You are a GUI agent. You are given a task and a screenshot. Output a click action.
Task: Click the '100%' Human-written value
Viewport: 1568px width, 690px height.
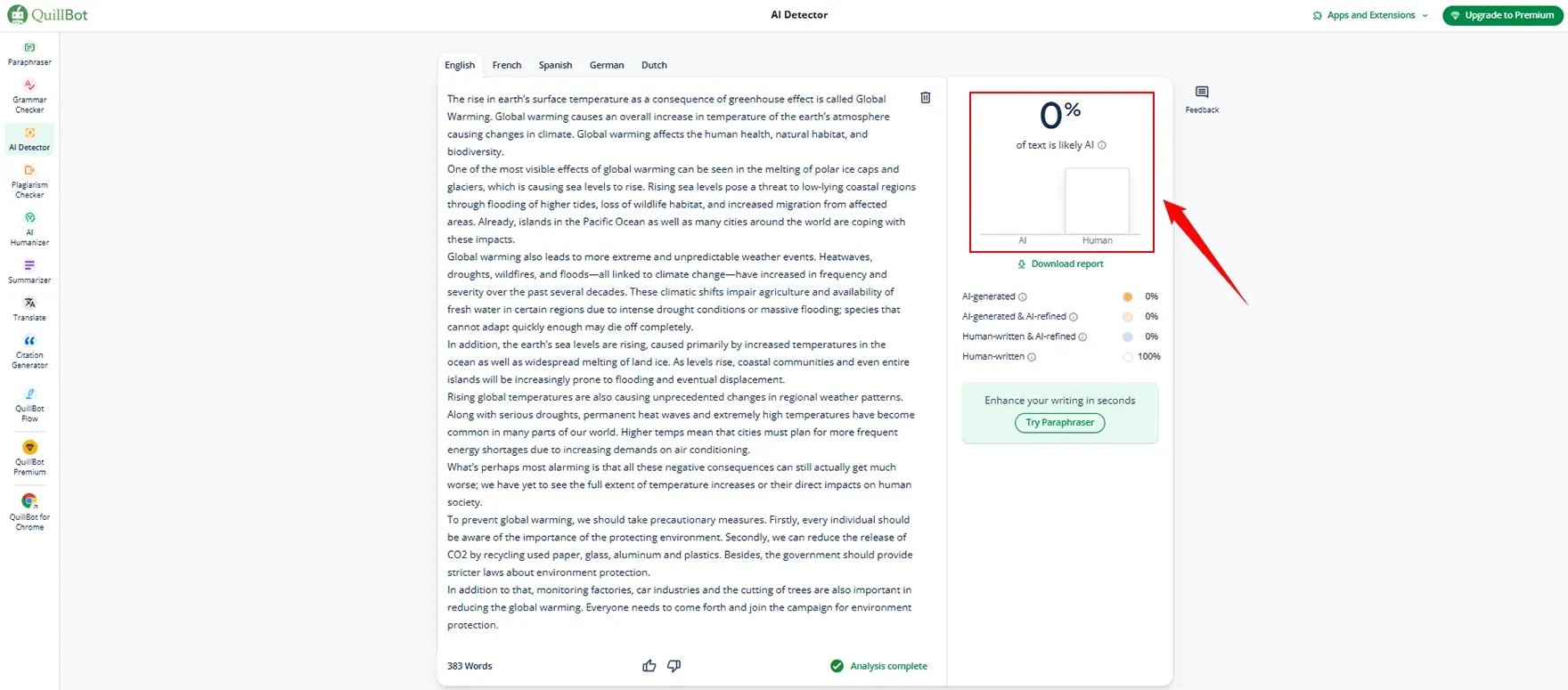[x=1149, y=357]
